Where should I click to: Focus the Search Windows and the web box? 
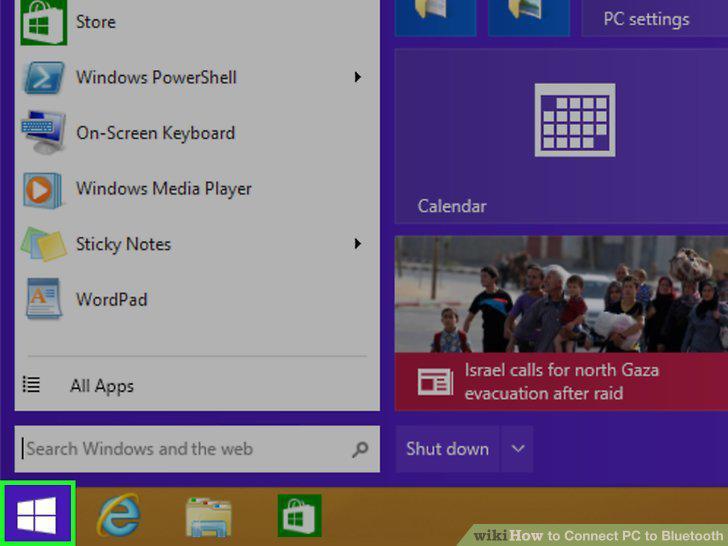(197, 449)
